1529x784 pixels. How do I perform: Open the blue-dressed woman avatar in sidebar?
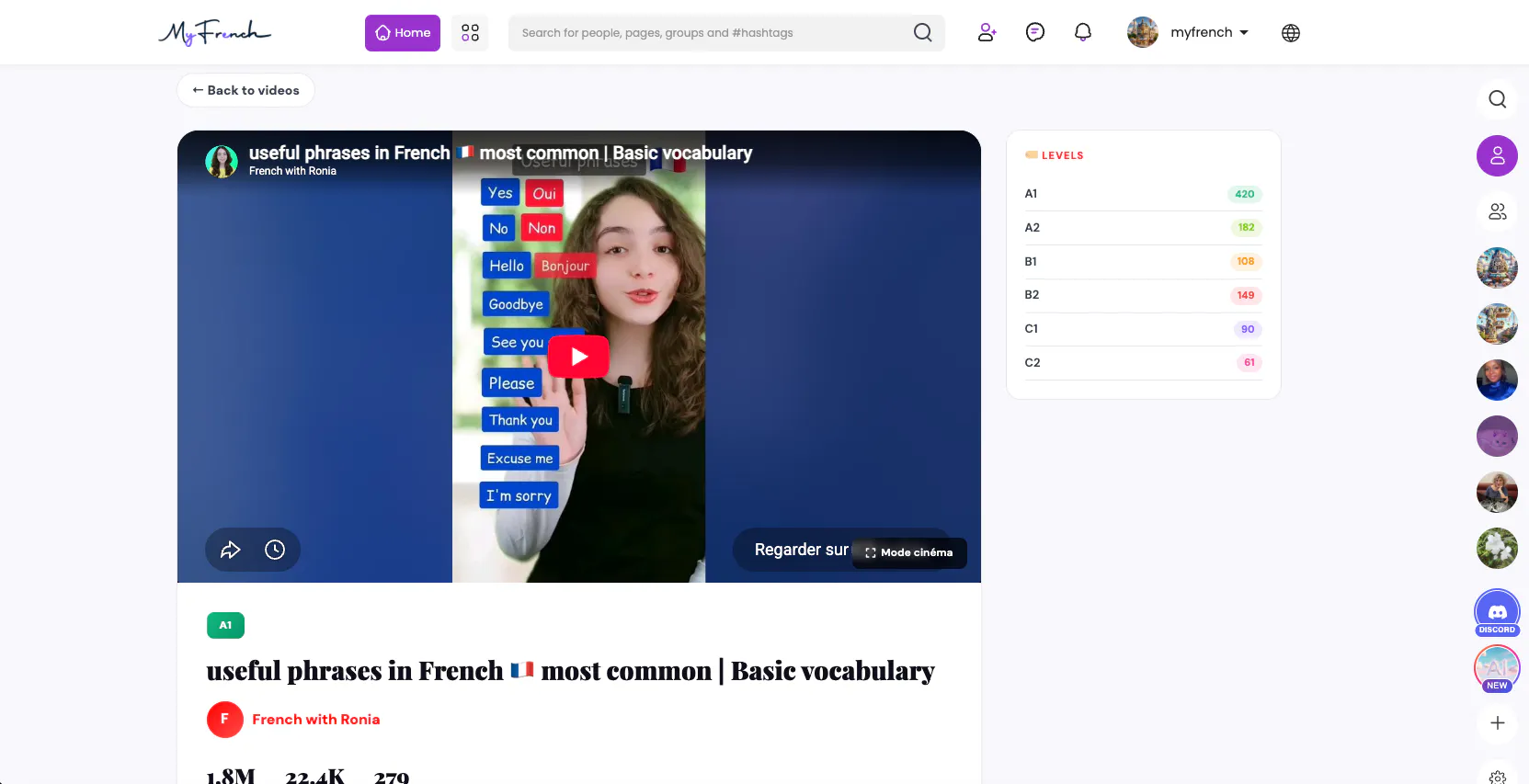tap(1497, 380)
